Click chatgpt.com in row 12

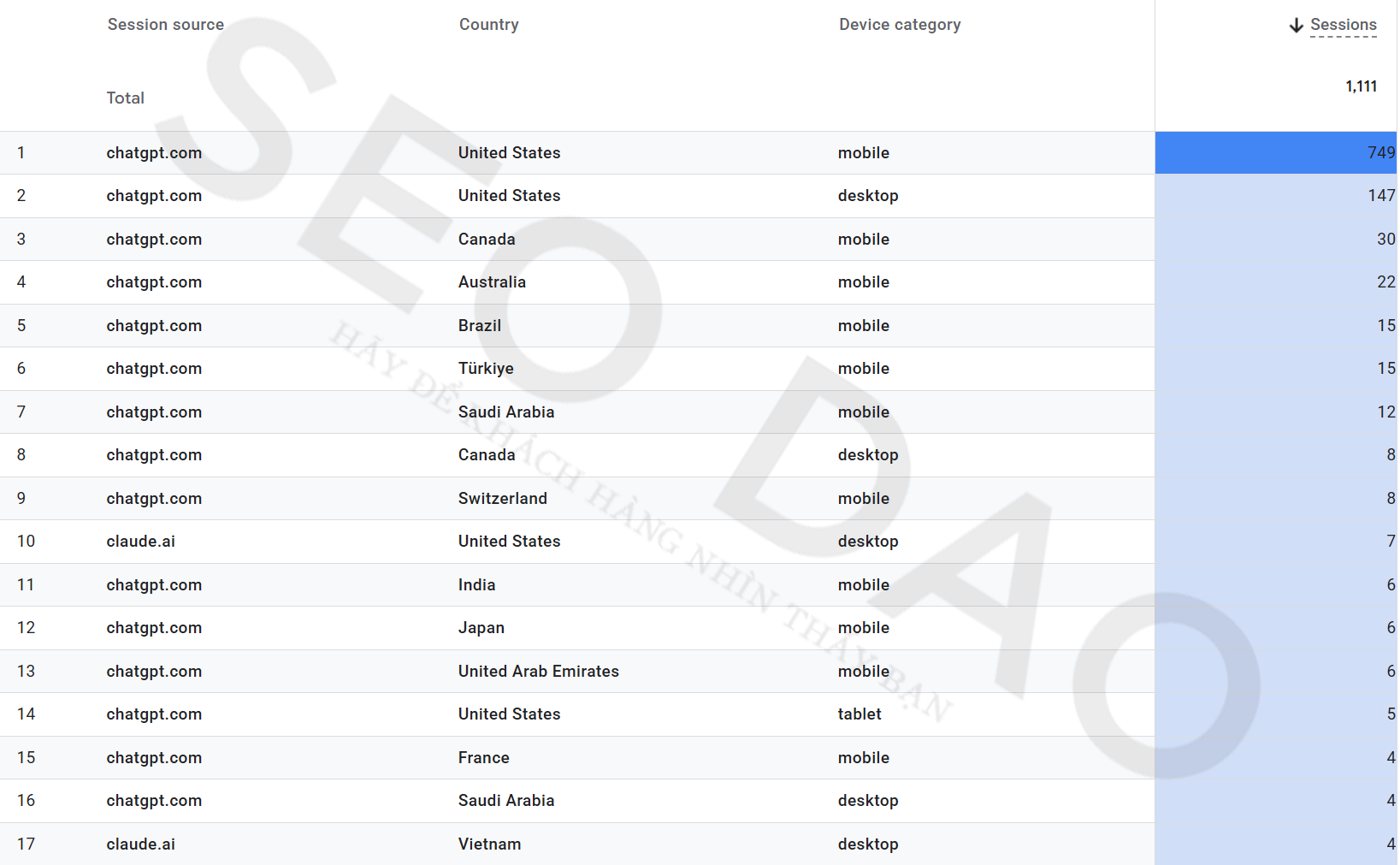point(154,628)
